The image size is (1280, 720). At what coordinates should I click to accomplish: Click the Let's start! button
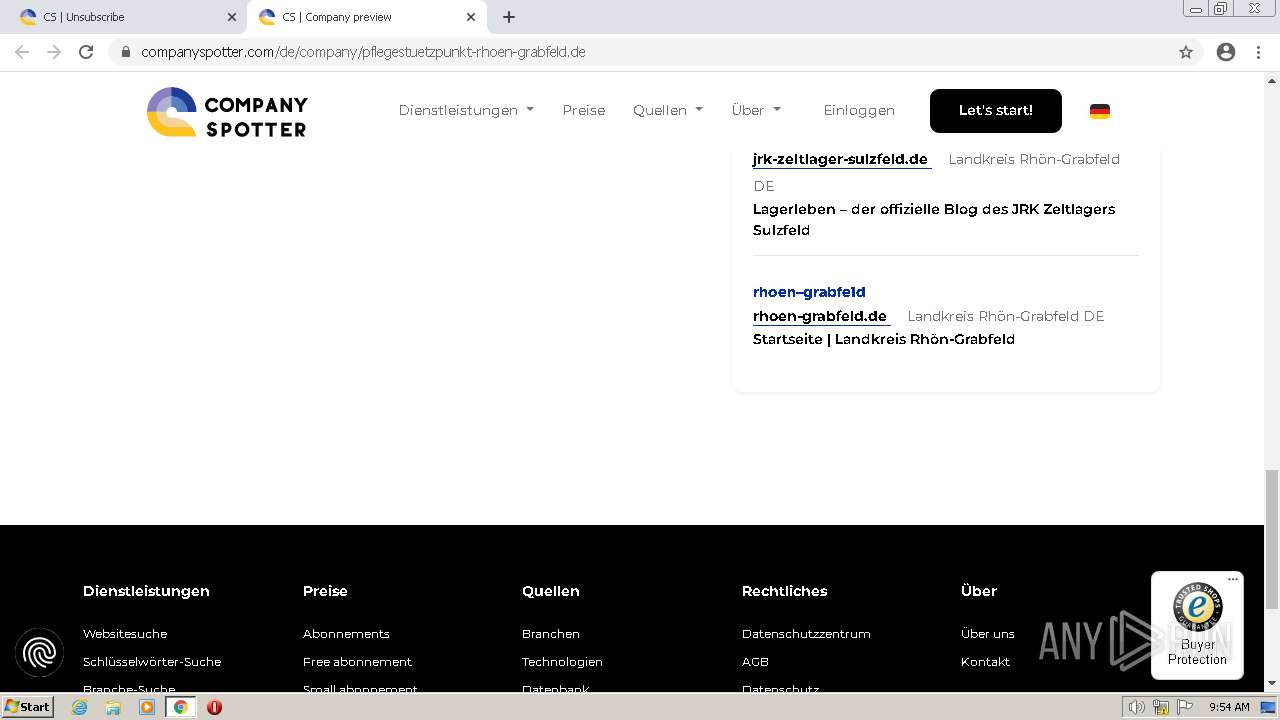pyautogui.click(x=996, y=110)
